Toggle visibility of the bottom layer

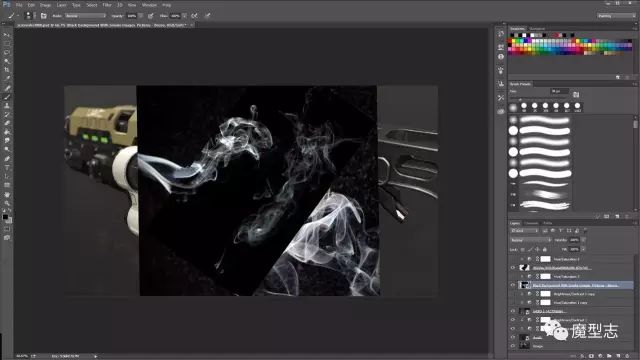513,346
